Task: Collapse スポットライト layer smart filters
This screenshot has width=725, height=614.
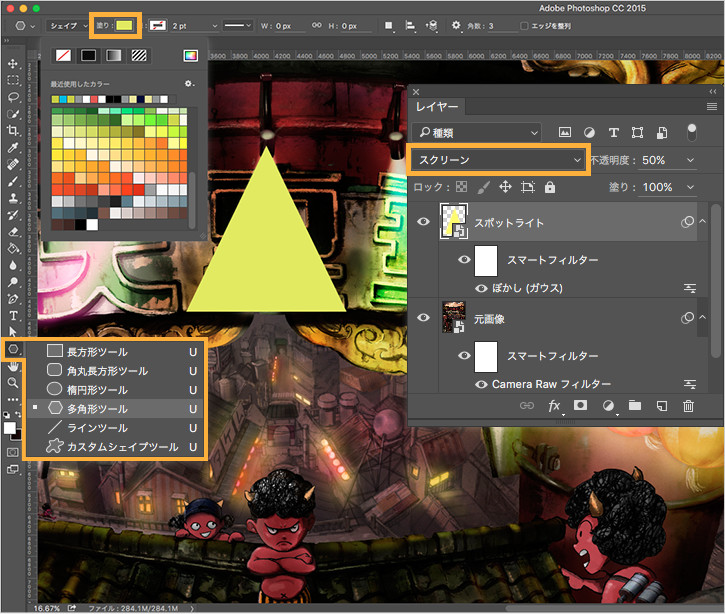Action: click(x=702, y=221)
